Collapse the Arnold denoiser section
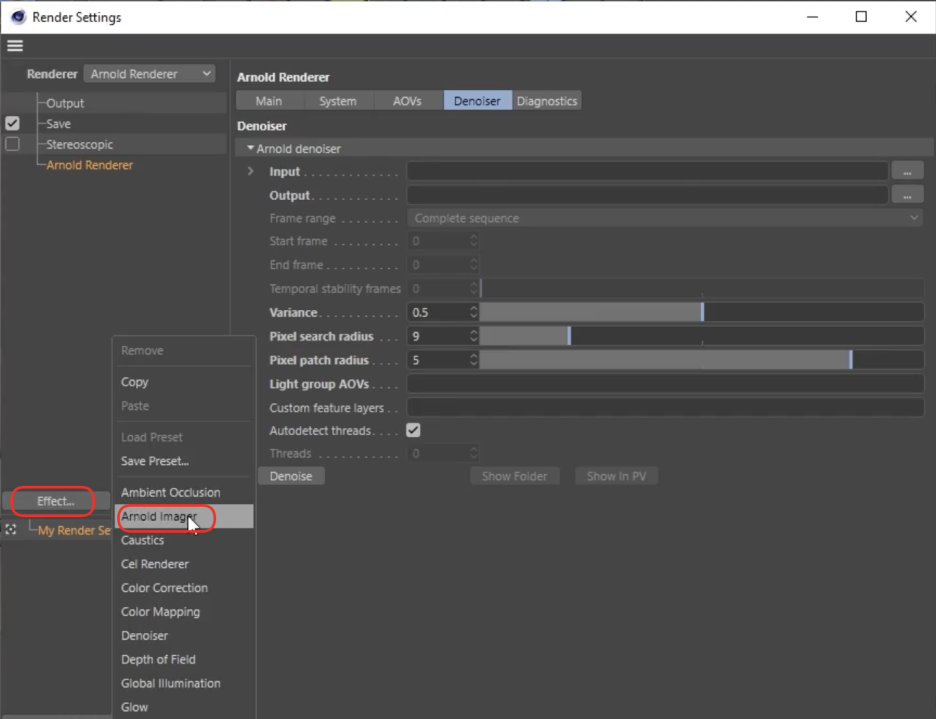936x719 pixels. [x=251, y=148]
